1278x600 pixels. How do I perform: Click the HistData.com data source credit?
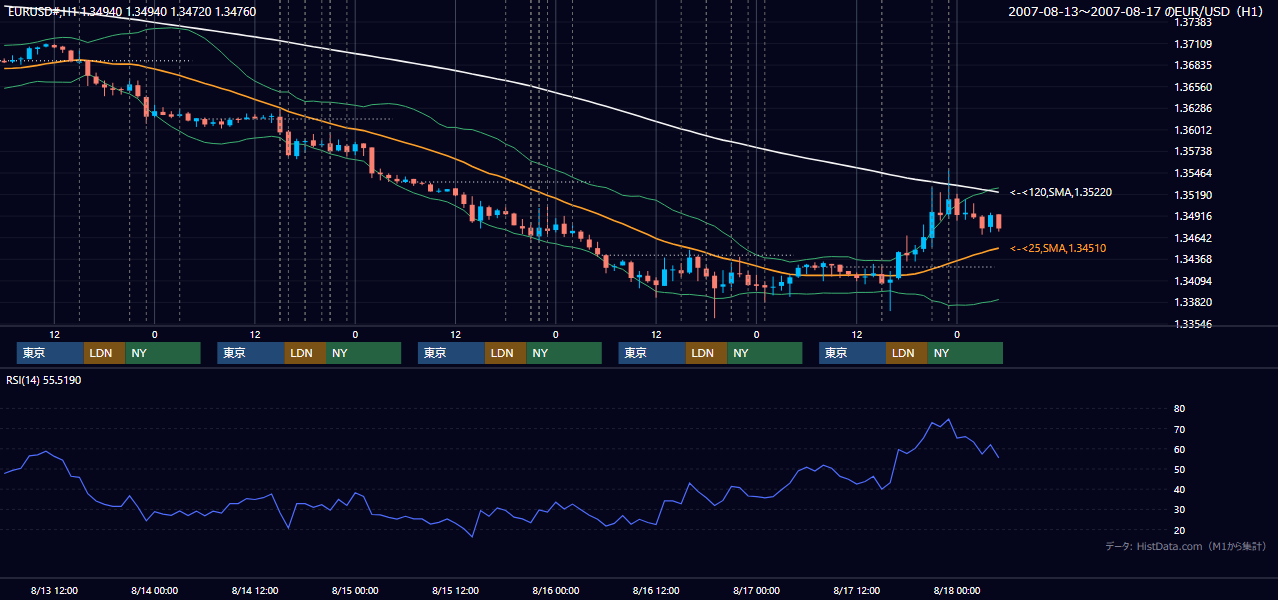(x=1186, y=546)
